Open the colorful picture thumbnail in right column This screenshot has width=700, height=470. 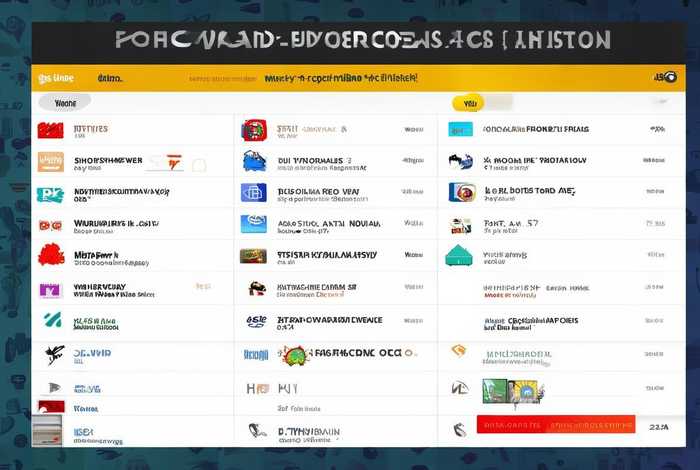(x=512, y=390)
